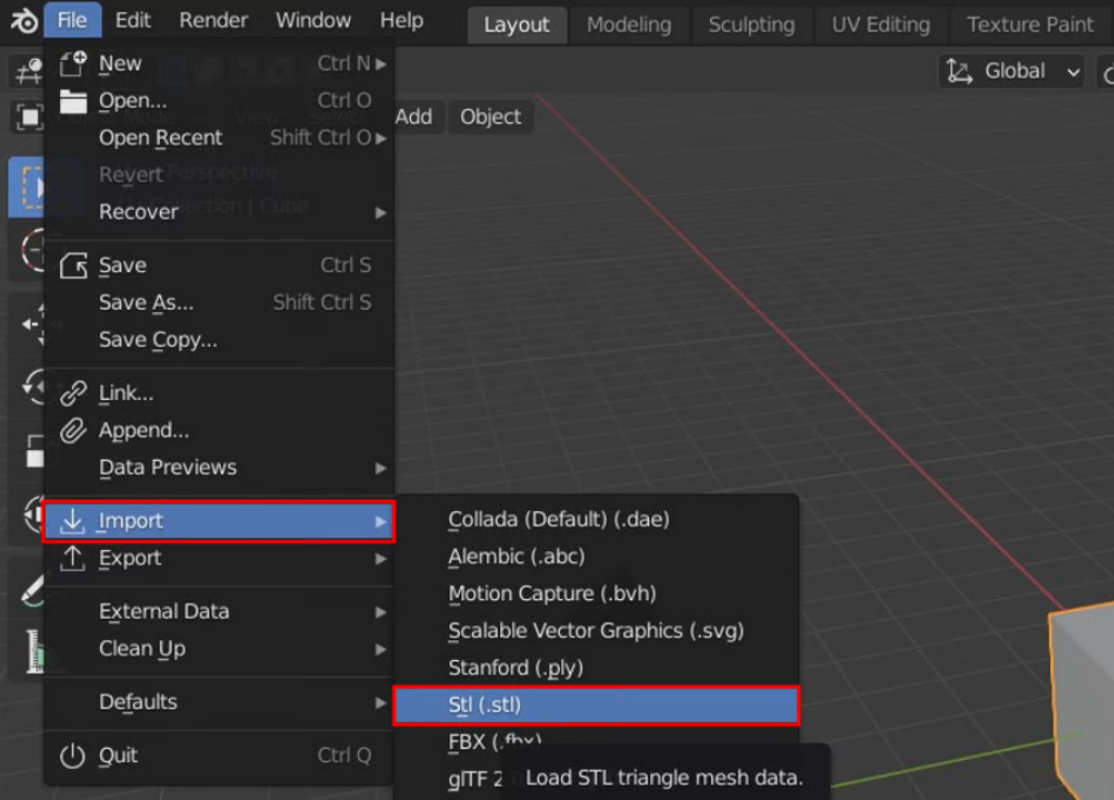The height and width of the screenshot is (800, 1114).
Task: Choose New from the File menu
Action: (220, 64)
